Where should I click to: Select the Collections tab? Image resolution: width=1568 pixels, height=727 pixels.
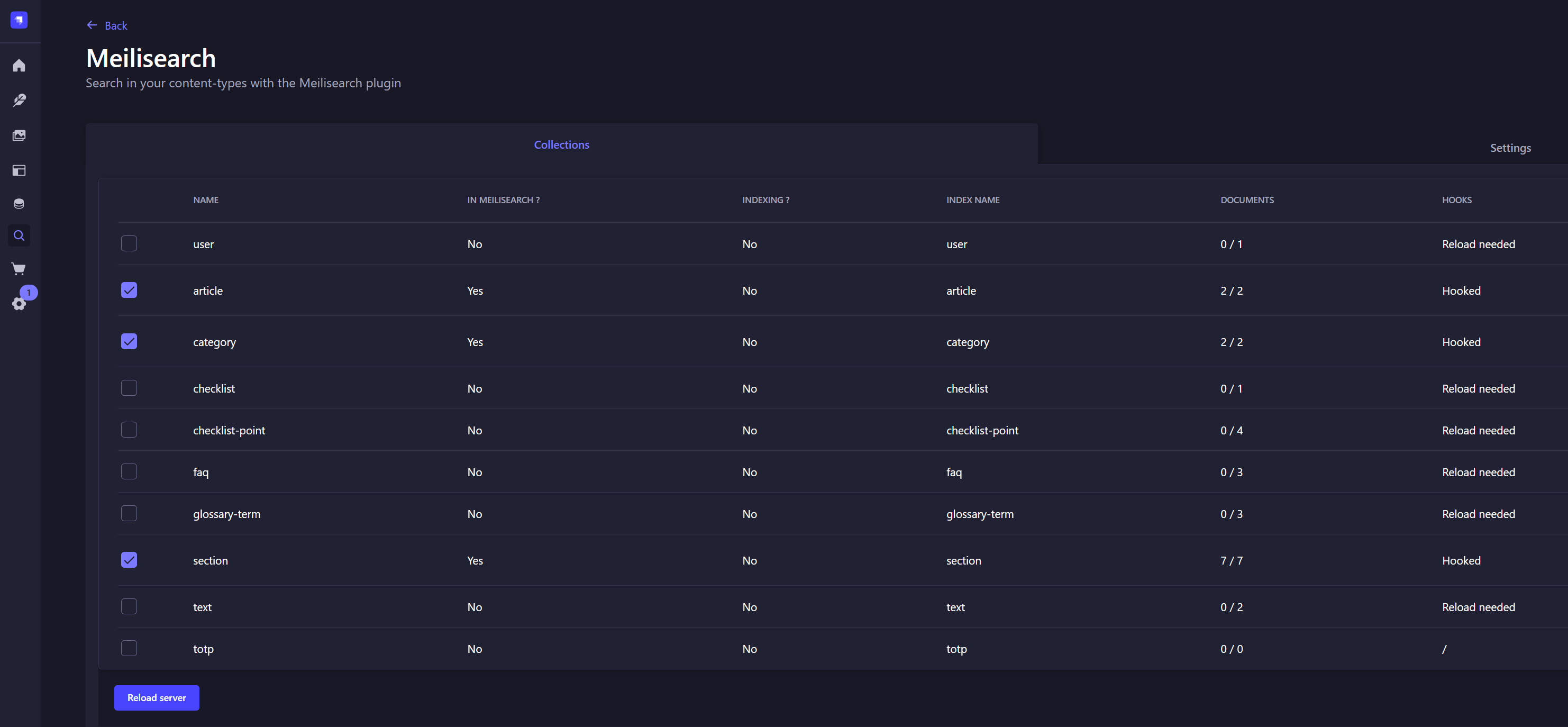click(561, 145)
